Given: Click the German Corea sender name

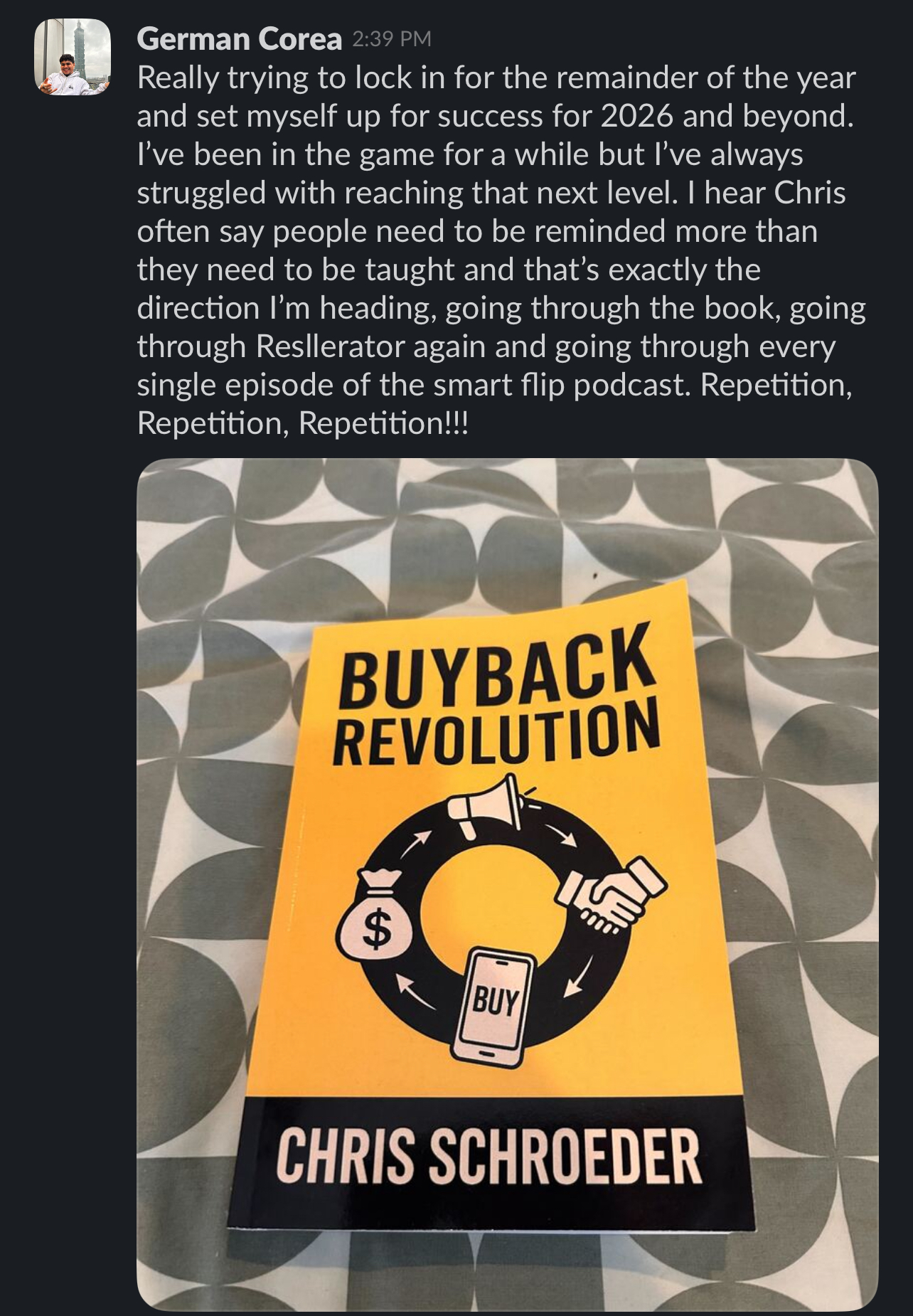Looking at the screenshot, I should pos(239,39).
